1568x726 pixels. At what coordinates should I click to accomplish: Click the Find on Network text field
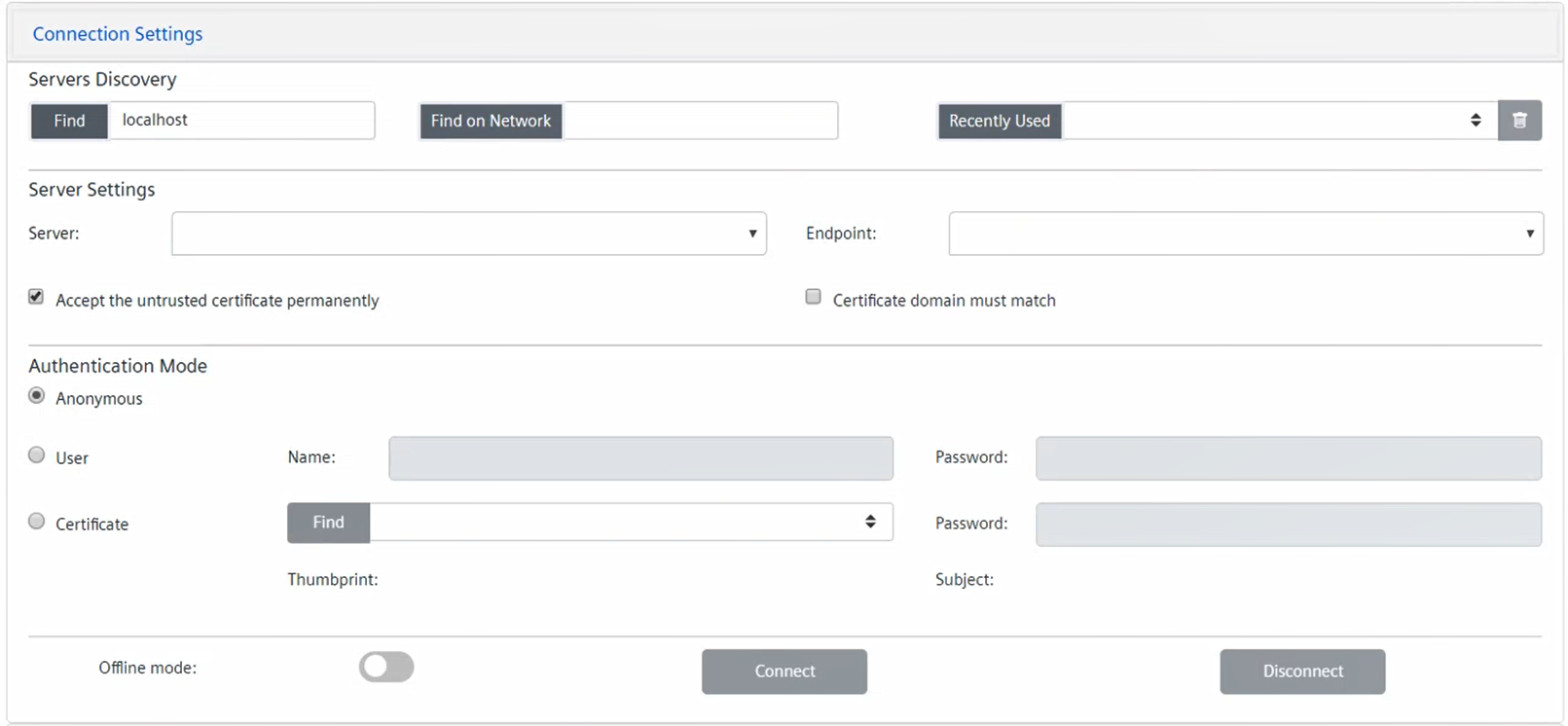[x=700, y=121]
